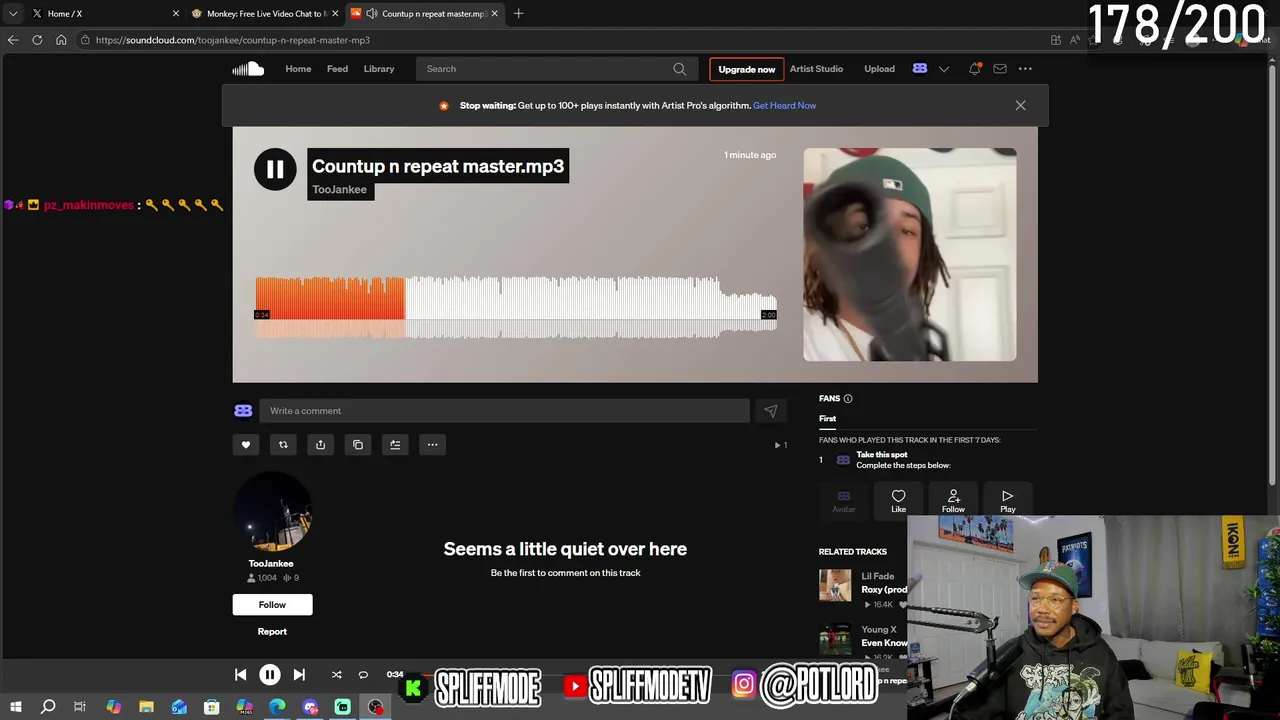Skip to next track in bottom player
Screen dimensions: 1280x720
pyautogui.click(x=299, y=675)
